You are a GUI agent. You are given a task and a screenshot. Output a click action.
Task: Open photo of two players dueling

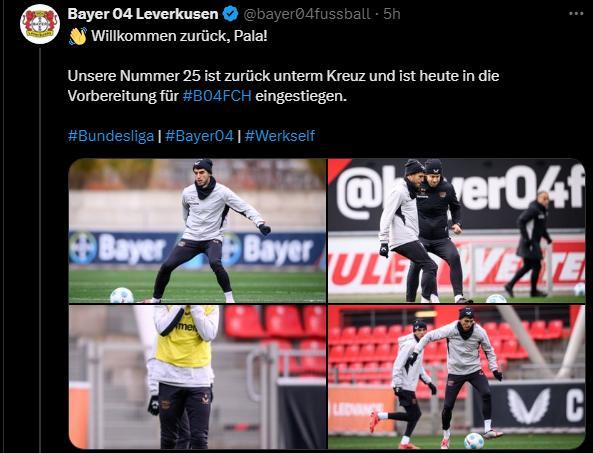456,231
